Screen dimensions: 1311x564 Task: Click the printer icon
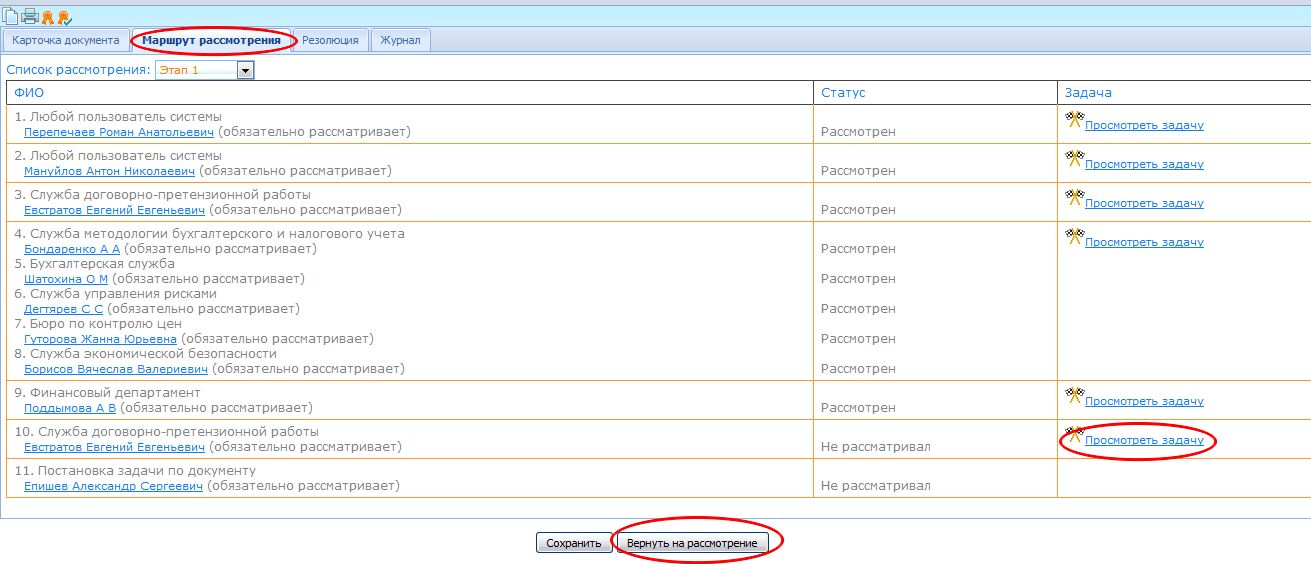(x=29, y=16)
